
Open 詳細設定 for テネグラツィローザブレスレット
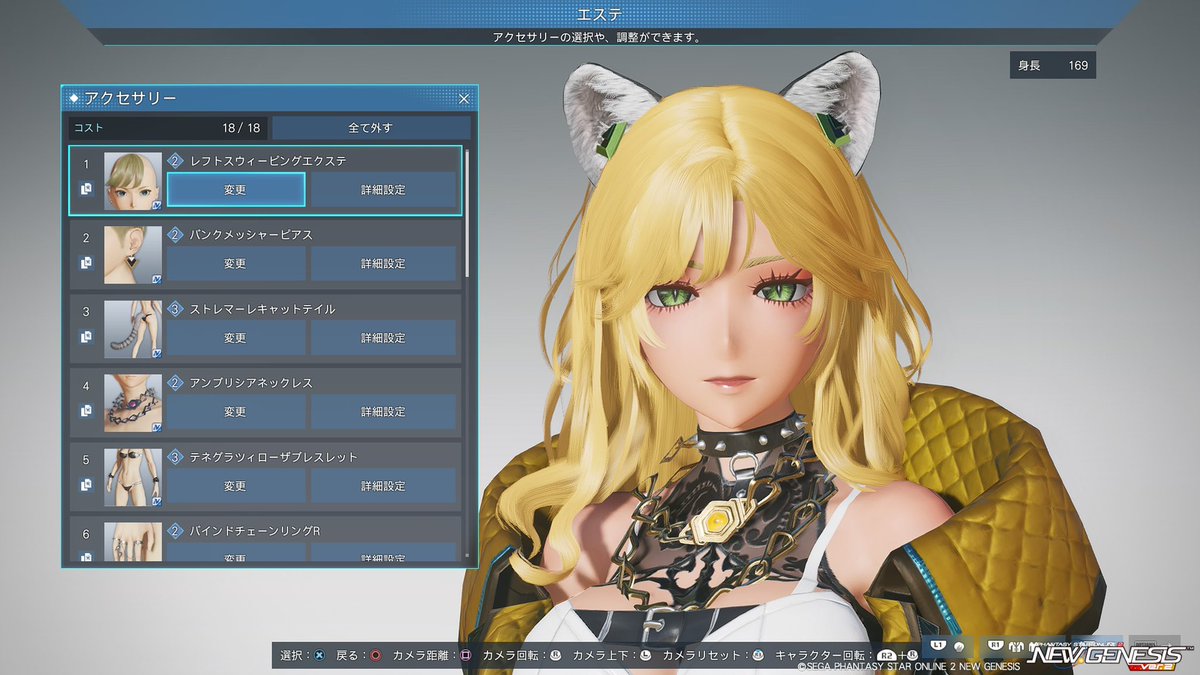pyautogui.click(x=383, y=486)
